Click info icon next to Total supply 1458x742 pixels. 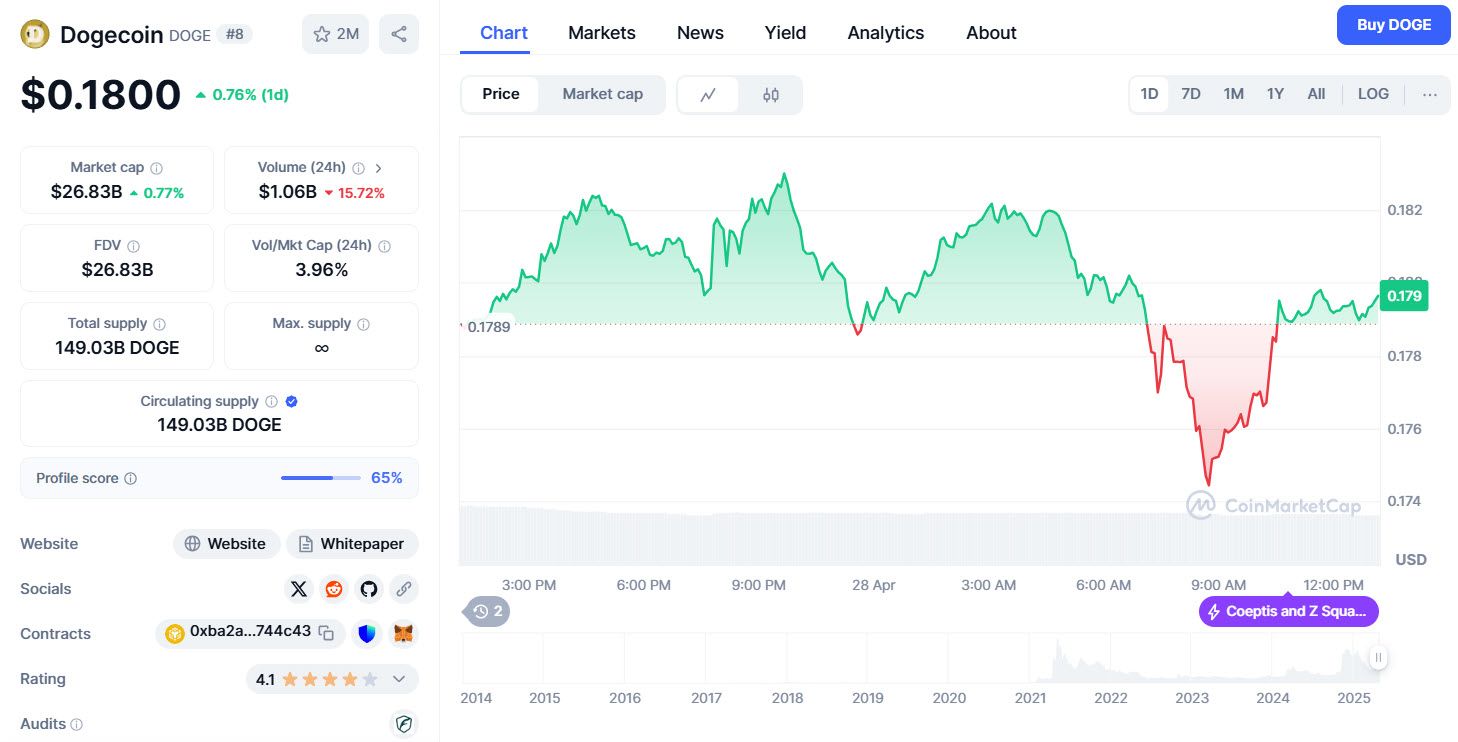(x=160, y=324)
